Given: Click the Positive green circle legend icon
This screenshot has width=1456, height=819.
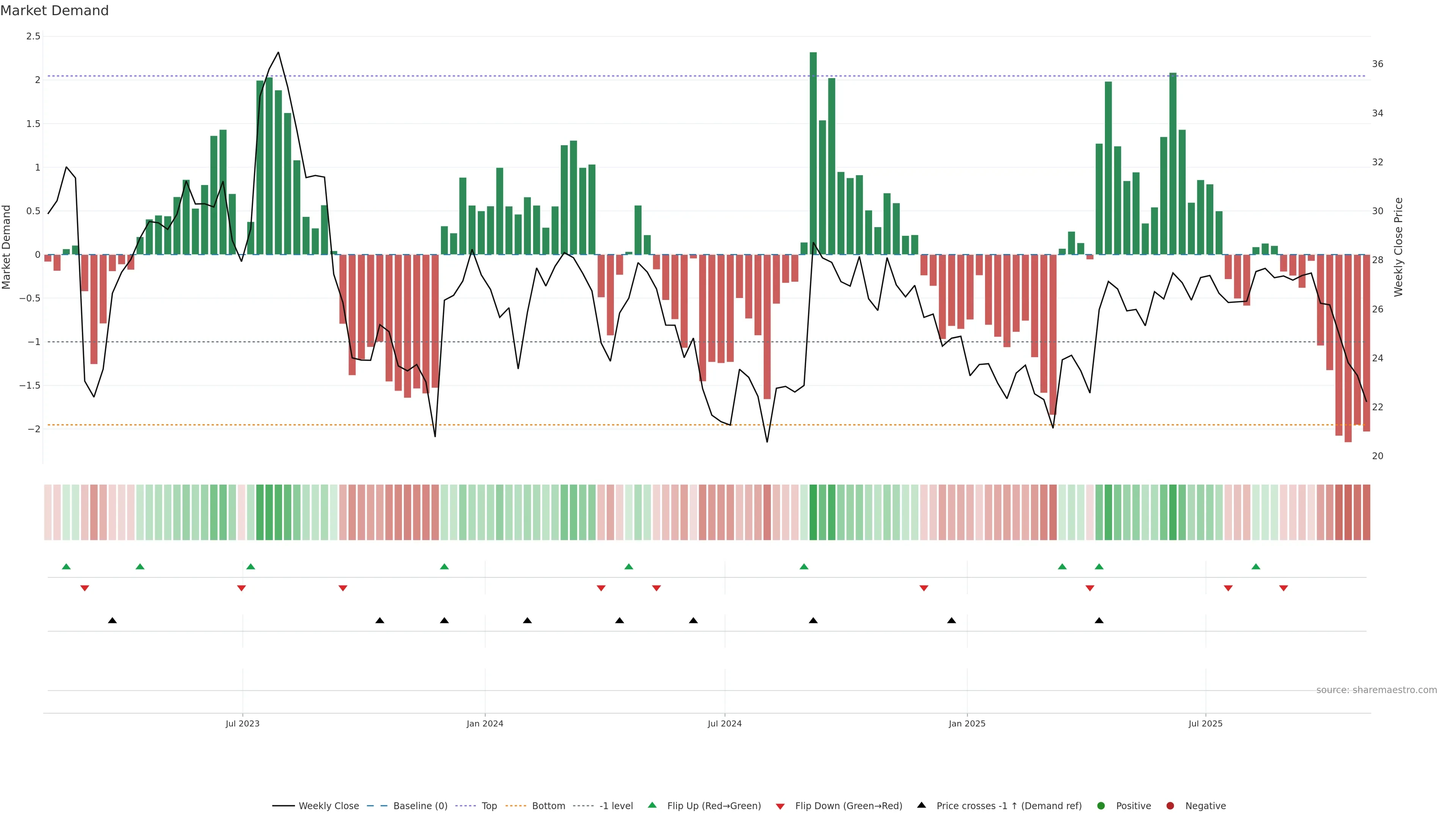Looking at the screenshot, I should (x=1100, y=805).
